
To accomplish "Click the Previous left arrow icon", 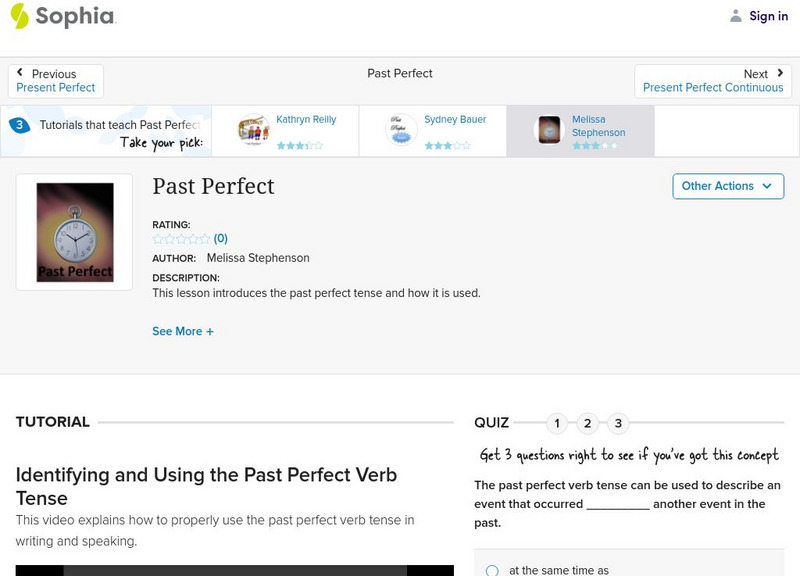I will pos(21,73).
